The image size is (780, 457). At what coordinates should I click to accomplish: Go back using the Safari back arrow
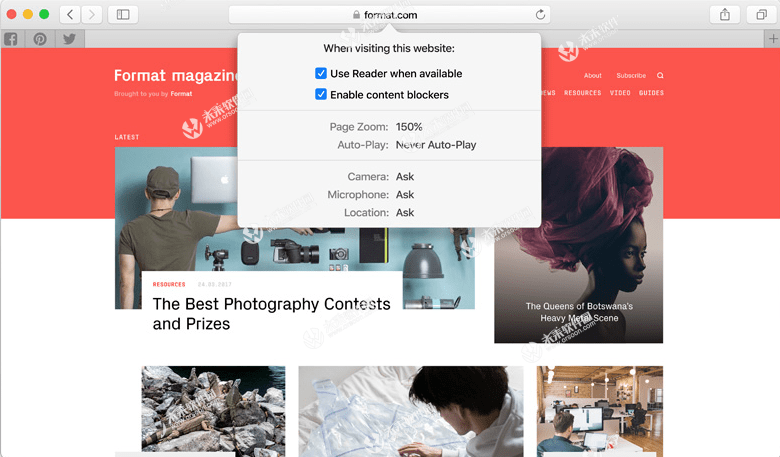70,14
